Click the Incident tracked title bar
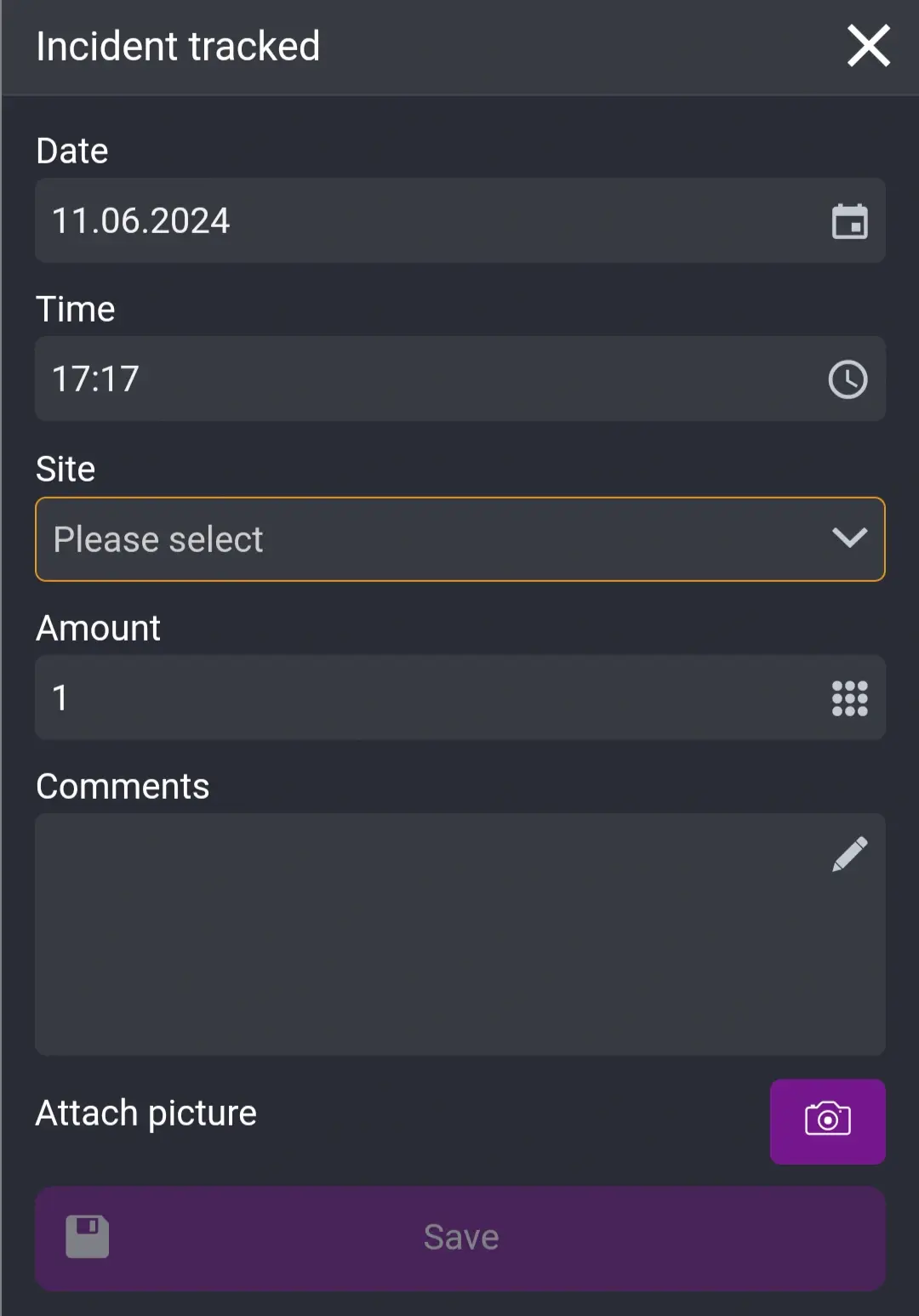This screenshot has width=919, height=1316. [177, 46]
